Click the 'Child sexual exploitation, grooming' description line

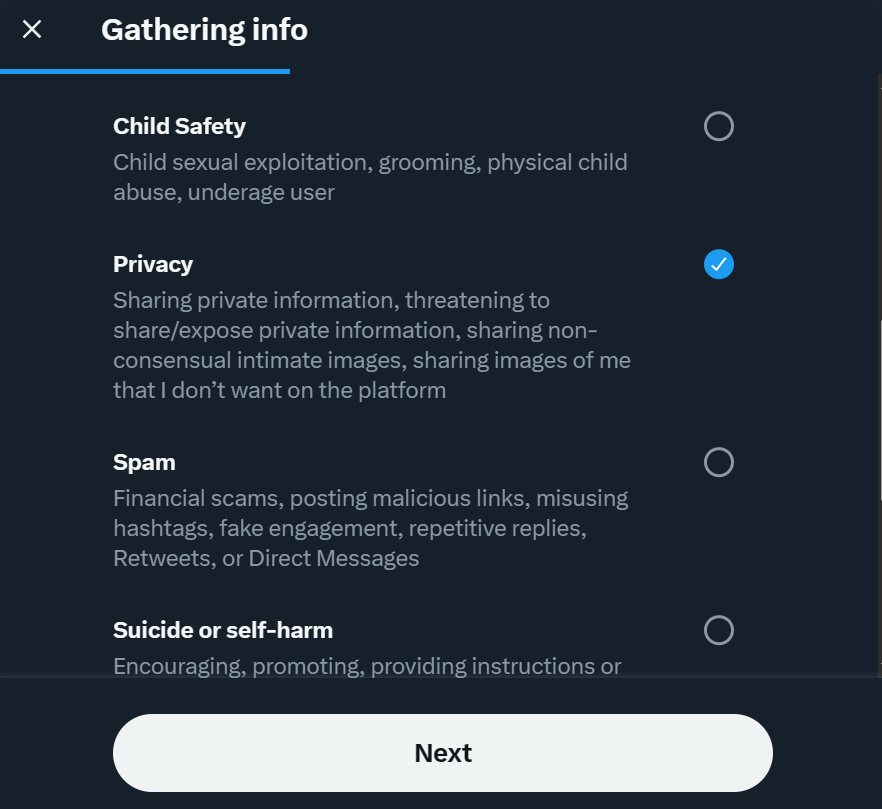click(370, 162)
